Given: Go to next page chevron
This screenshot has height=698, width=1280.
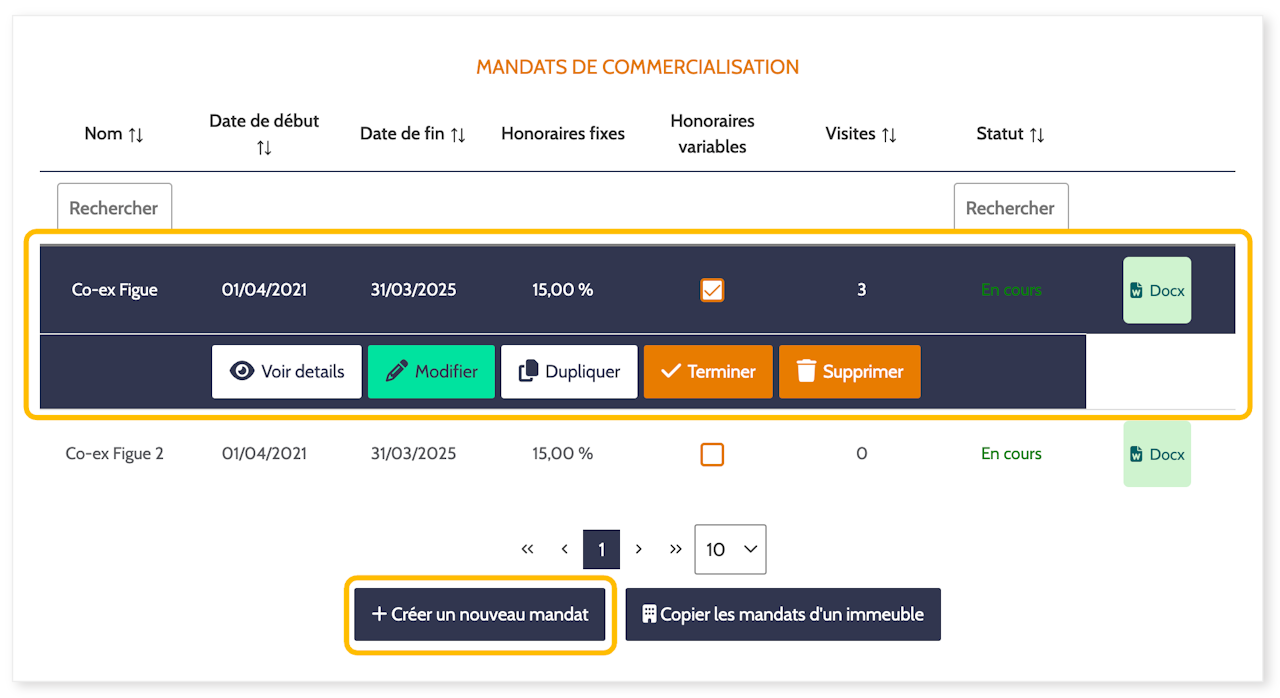Looking at the screenshot, I should tap(638, 549).
